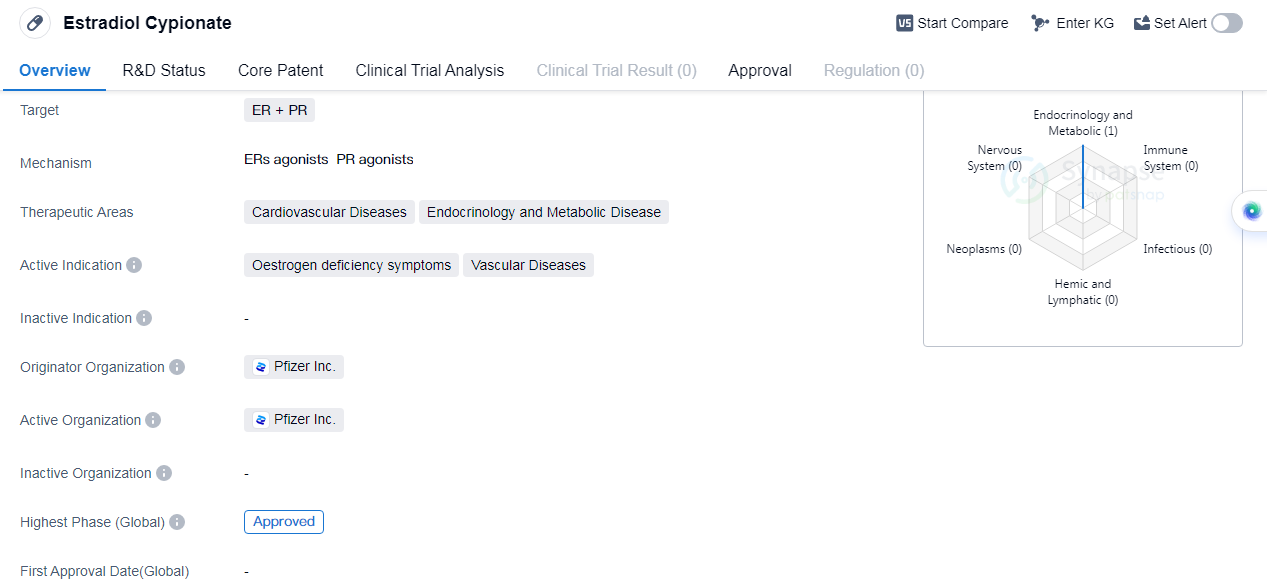Screen dimensions: 1267x588
Task: Click info icon beside Highest Phase (Global)
Action: [x=177, y=522]
